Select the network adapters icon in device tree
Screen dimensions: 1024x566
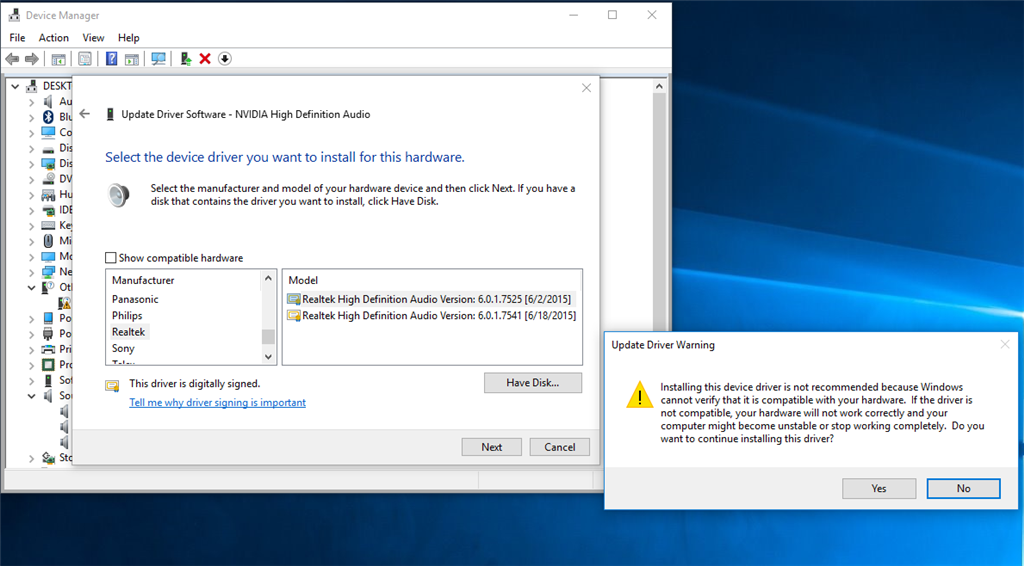click(48, 272)
